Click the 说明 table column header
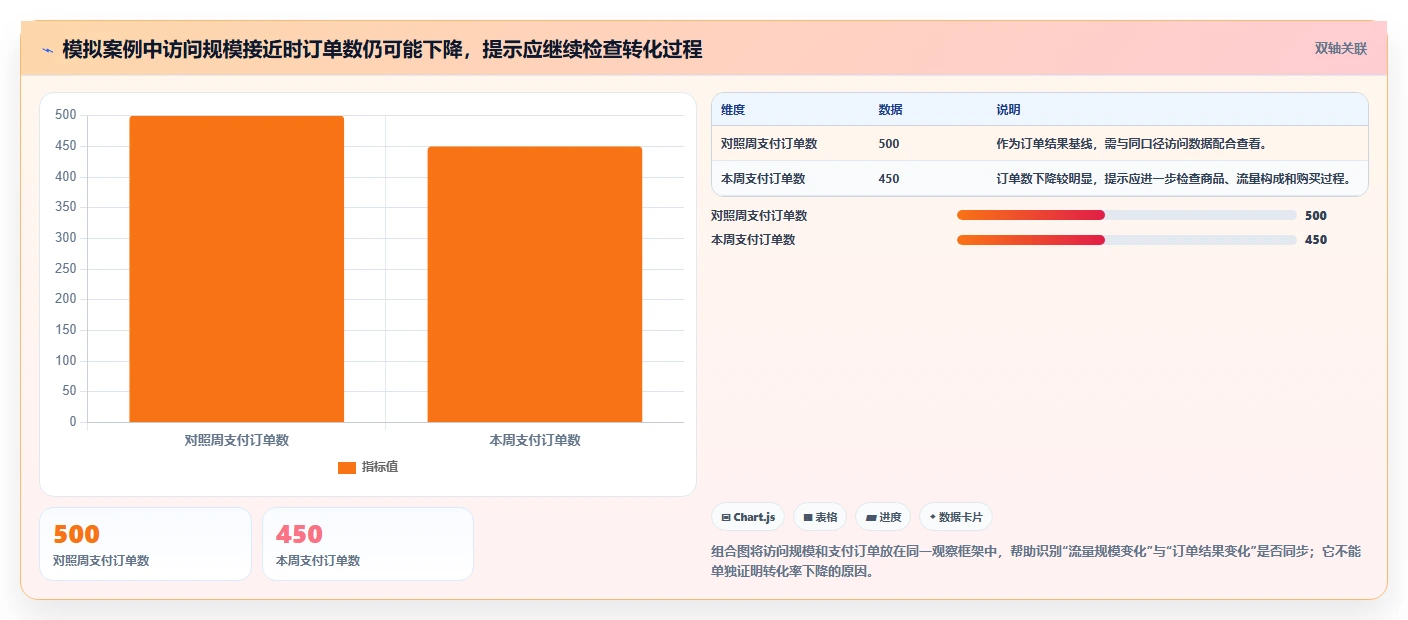The height and width of the screenshot is (620, 1408). [1008, 110]
